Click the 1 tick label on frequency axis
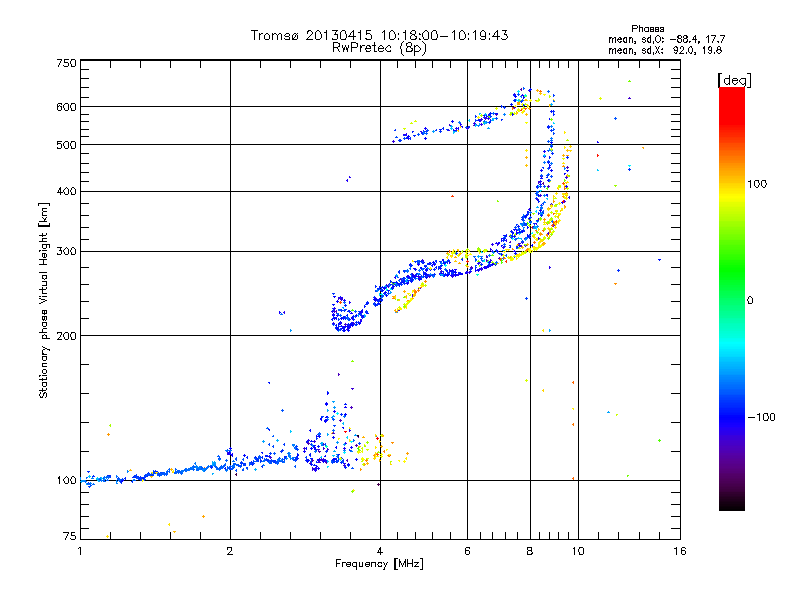The width and height of the screenshot is (800, 600). [80, 551]
